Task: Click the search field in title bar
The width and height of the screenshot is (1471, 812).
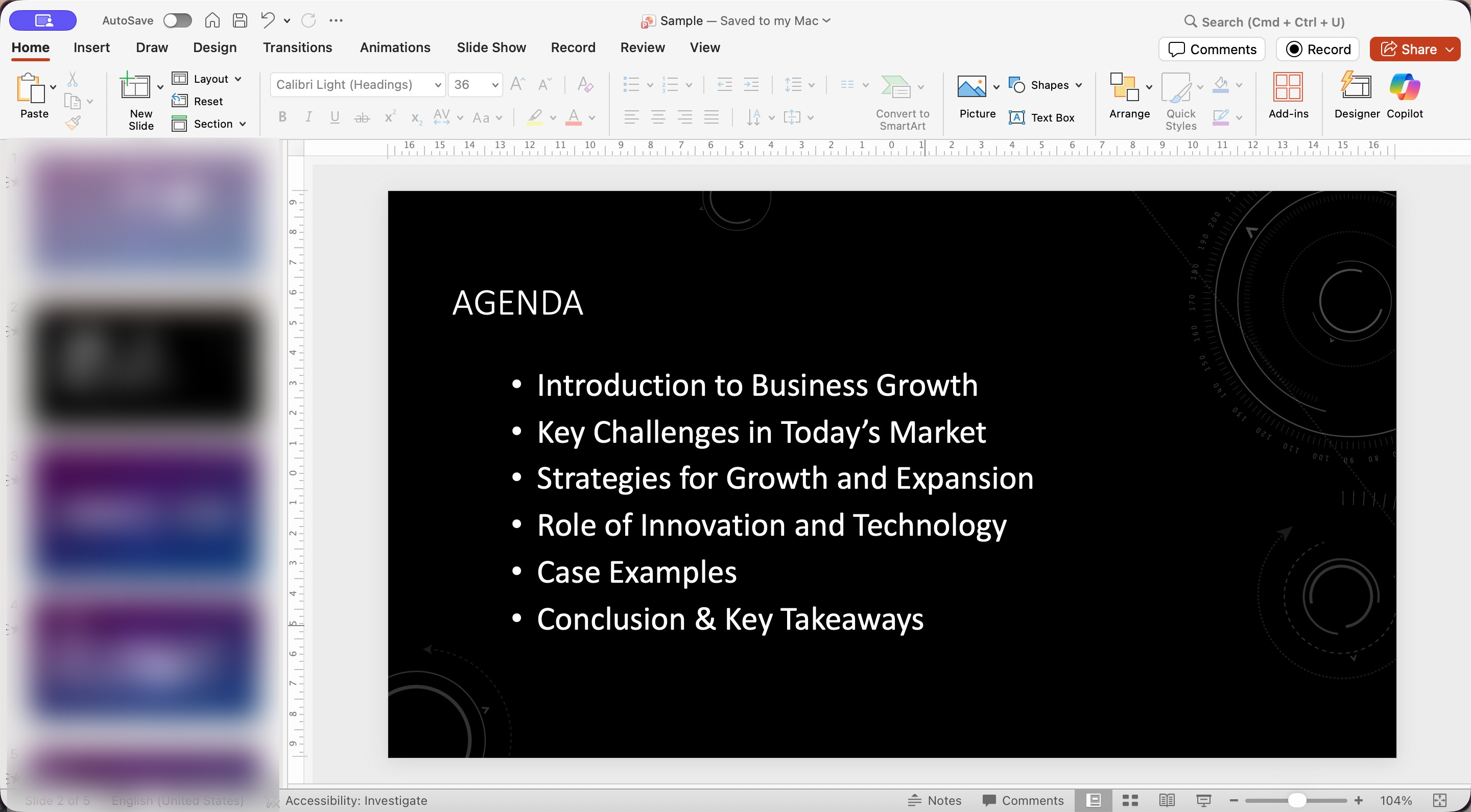Action: pyautogui.click(x=1272, y=21)
